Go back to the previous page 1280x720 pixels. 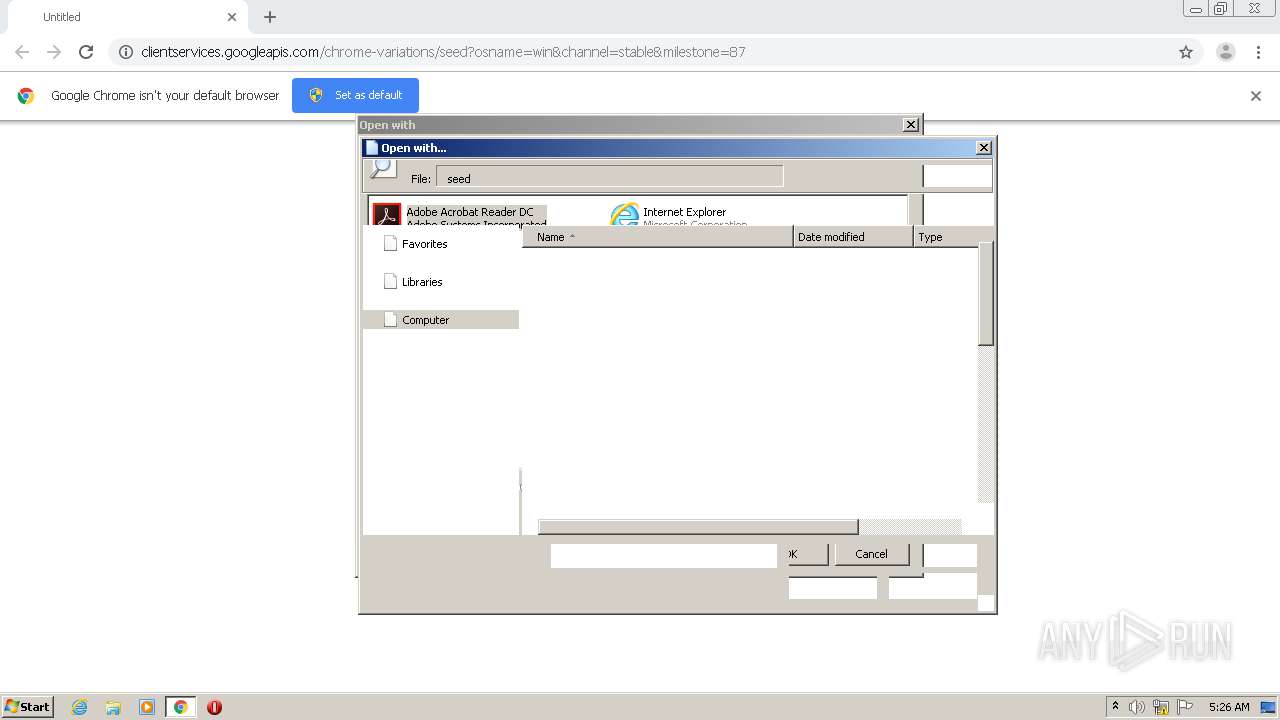[x=22, y=52]
